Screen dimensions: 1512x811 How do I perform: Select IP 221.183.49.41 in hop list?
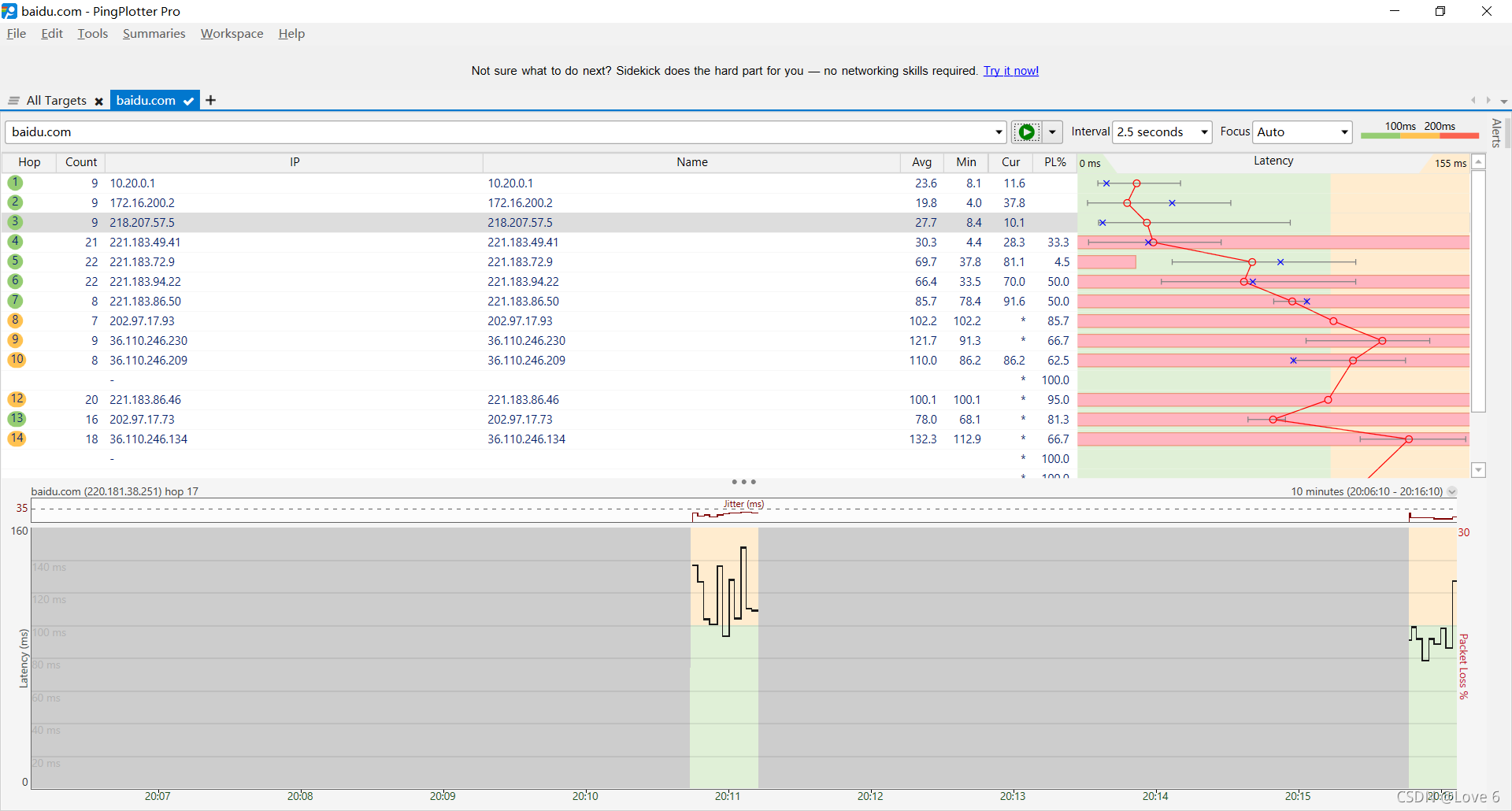(x=145, y=243)
